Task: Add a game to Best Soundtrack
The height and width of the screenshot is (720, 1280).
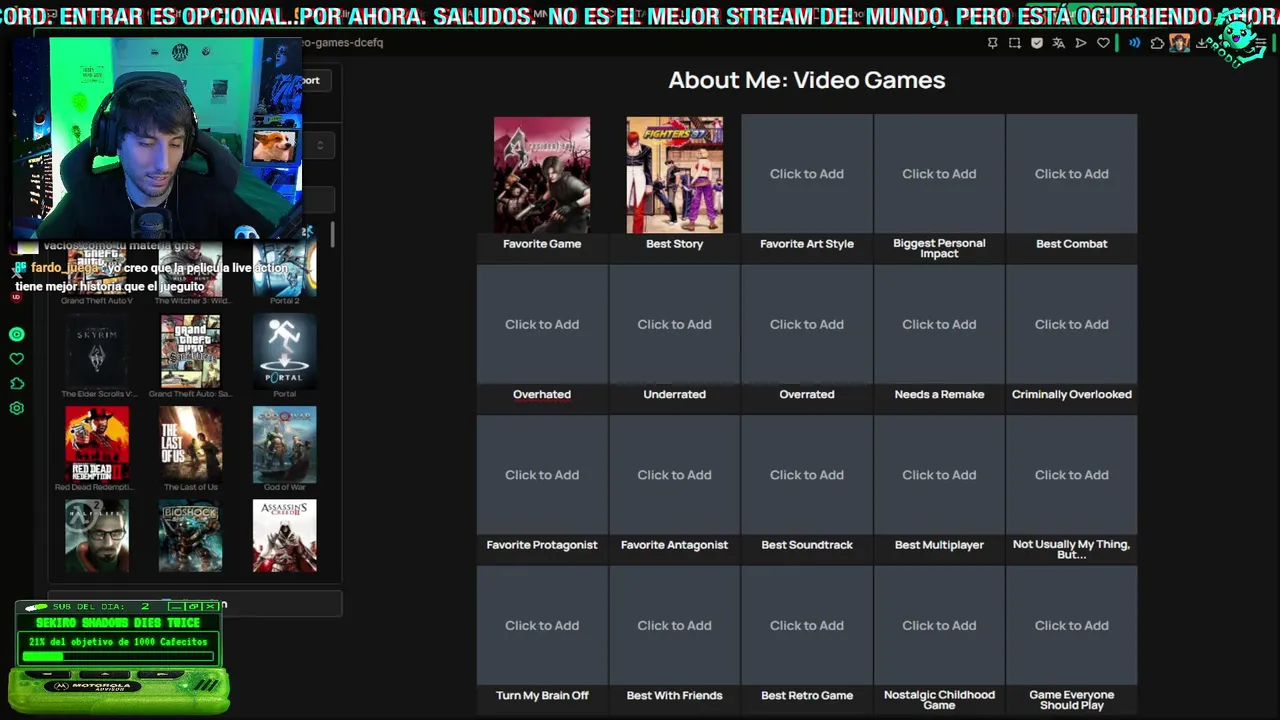Action: click(x=807, y=475)
